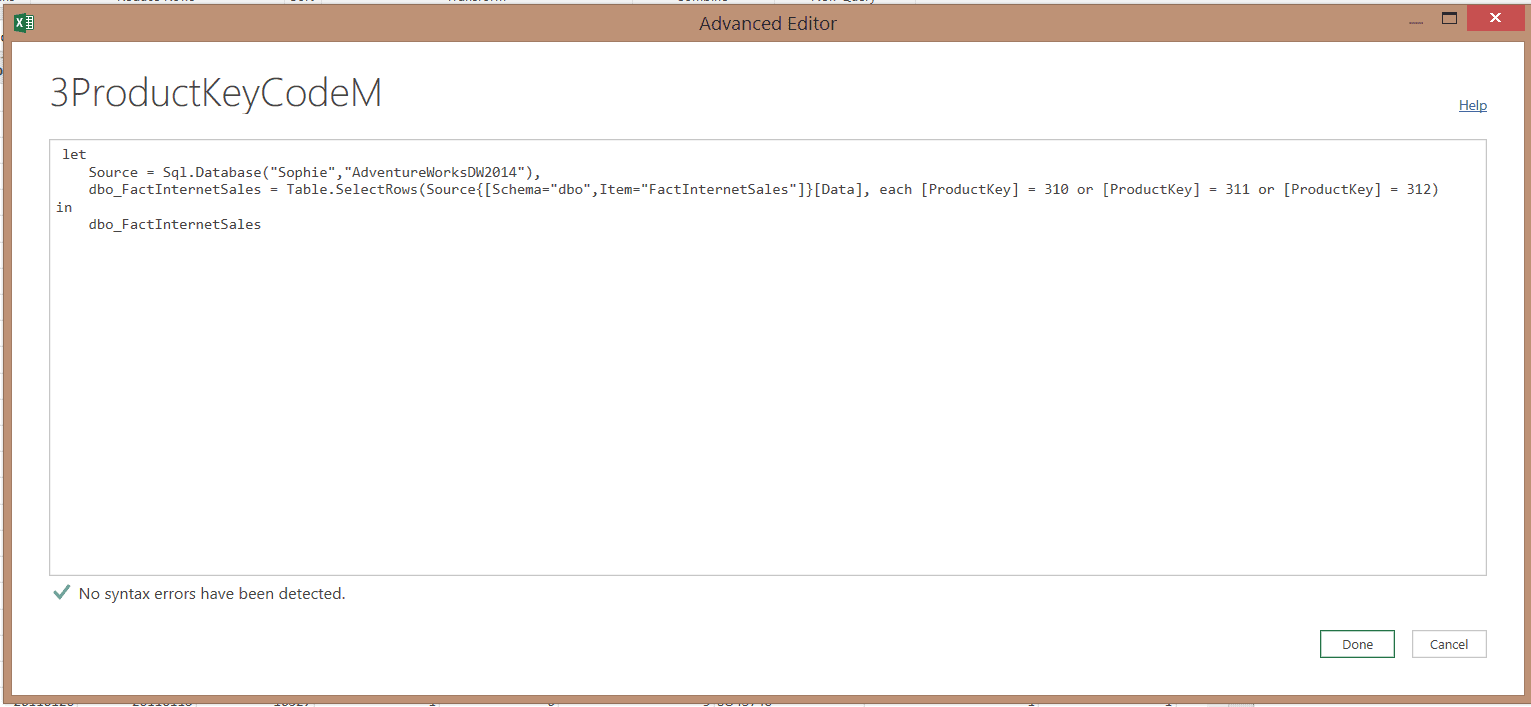1531x707 pixels.
Task: Click the "No syntax errors have been detected" message
Action: point(212,593)
